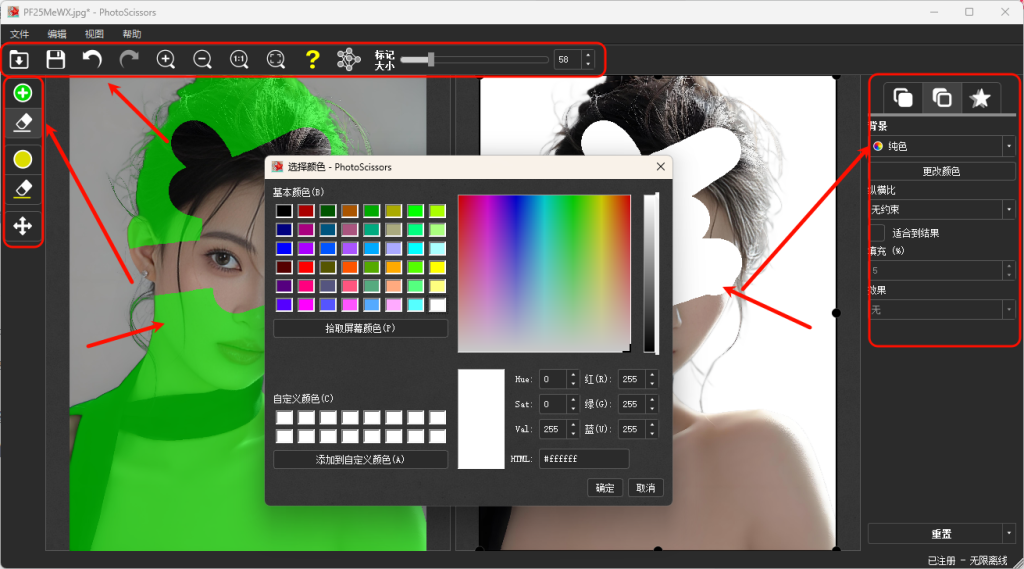The width and height of the screenshot is (1024, 569).
Task: Select the yellow circle marker tool
Action: (22, 159)
